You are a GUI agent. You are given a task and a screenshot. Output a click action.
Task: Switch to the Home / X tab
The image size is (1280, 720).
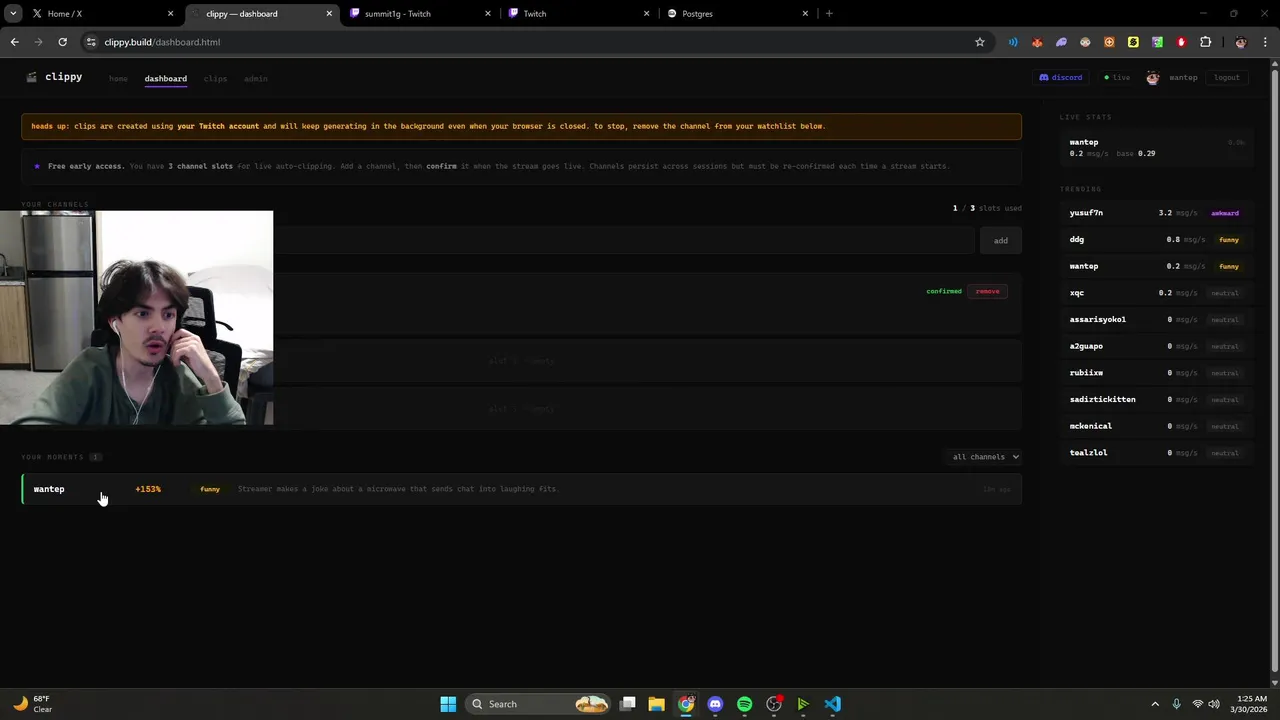point(100,14)
